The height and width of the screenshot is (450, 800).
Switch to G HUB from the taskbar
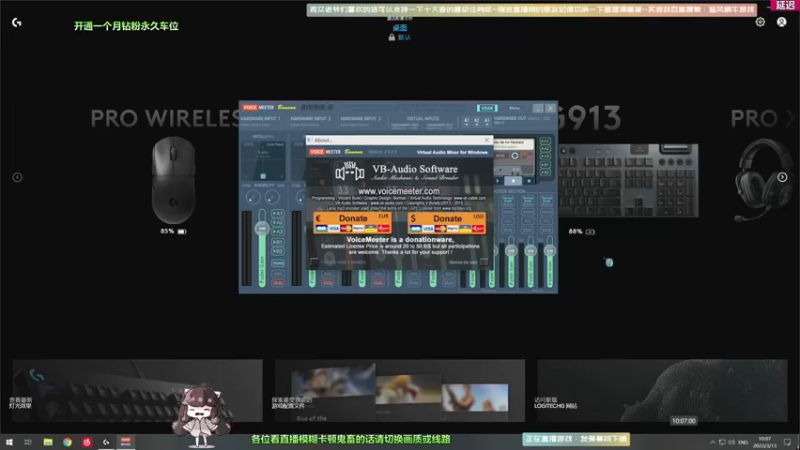coord(106,442)
